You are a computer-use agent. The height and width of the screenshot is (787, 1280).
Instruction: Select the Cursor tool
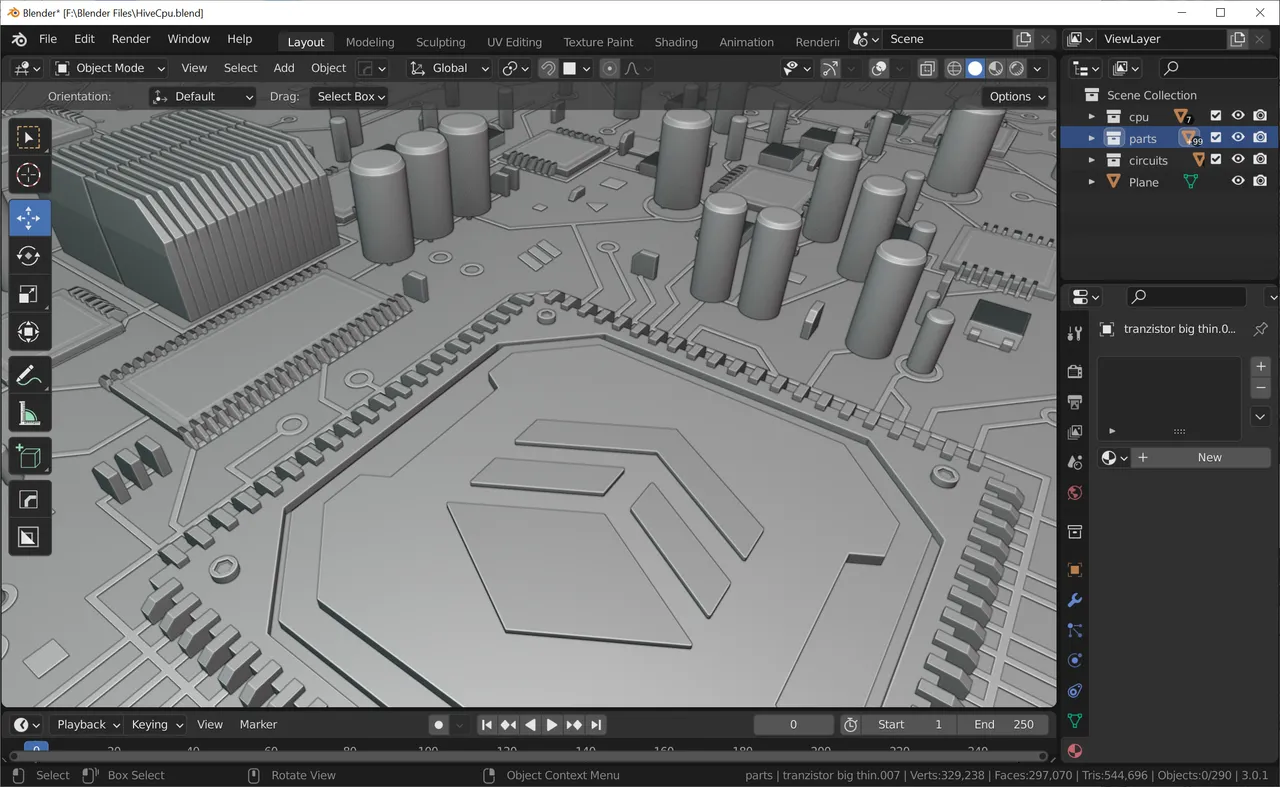coord(30,175)
